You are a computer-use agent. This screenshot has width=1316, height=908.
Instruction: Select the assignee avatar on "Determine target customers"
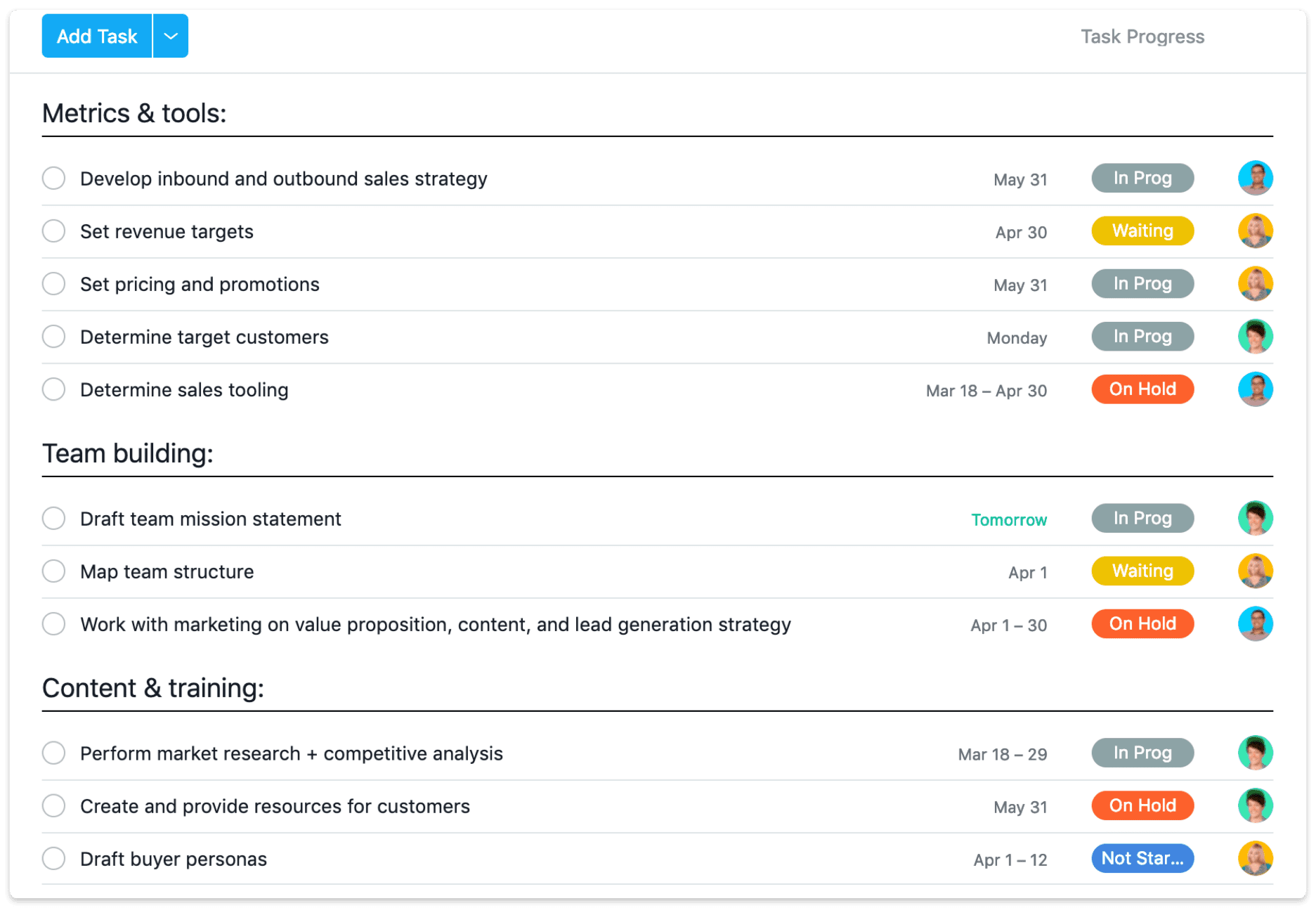click(1256, 336)
